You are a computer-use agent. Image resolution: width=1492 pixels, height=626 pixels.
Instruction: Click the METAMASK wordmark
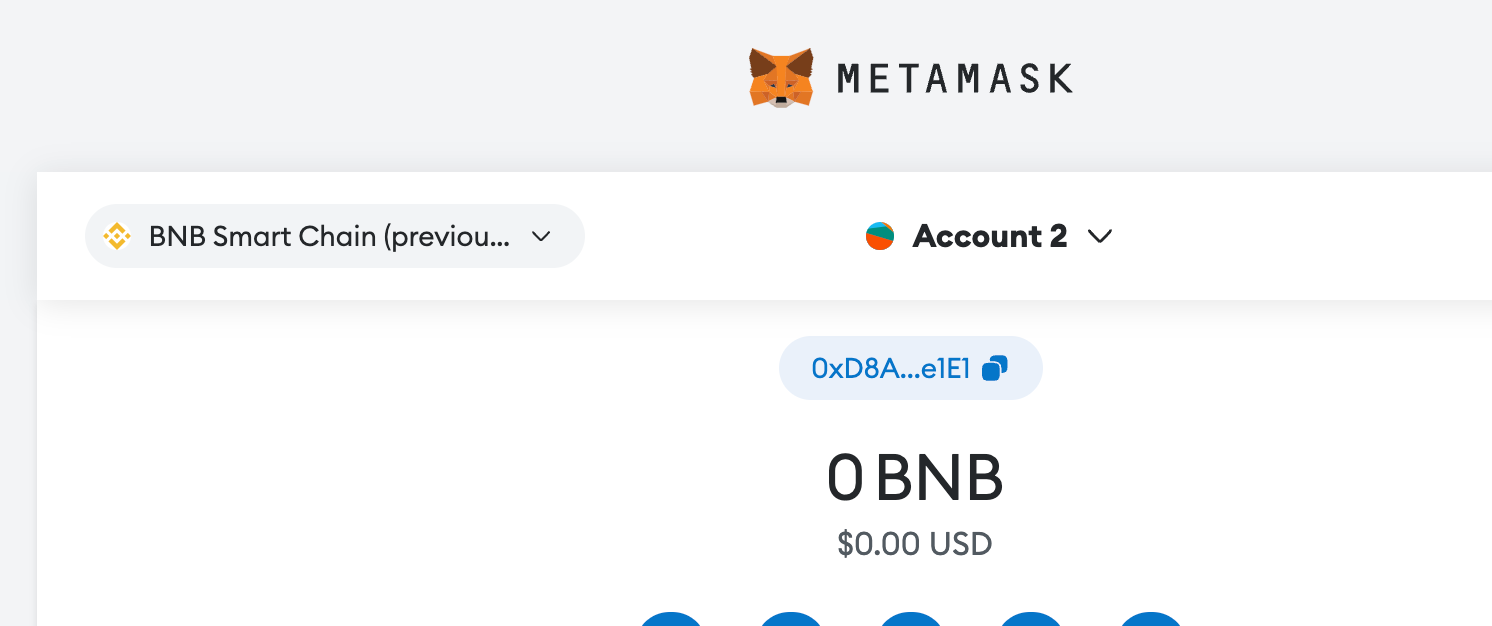tap(953, 77)
